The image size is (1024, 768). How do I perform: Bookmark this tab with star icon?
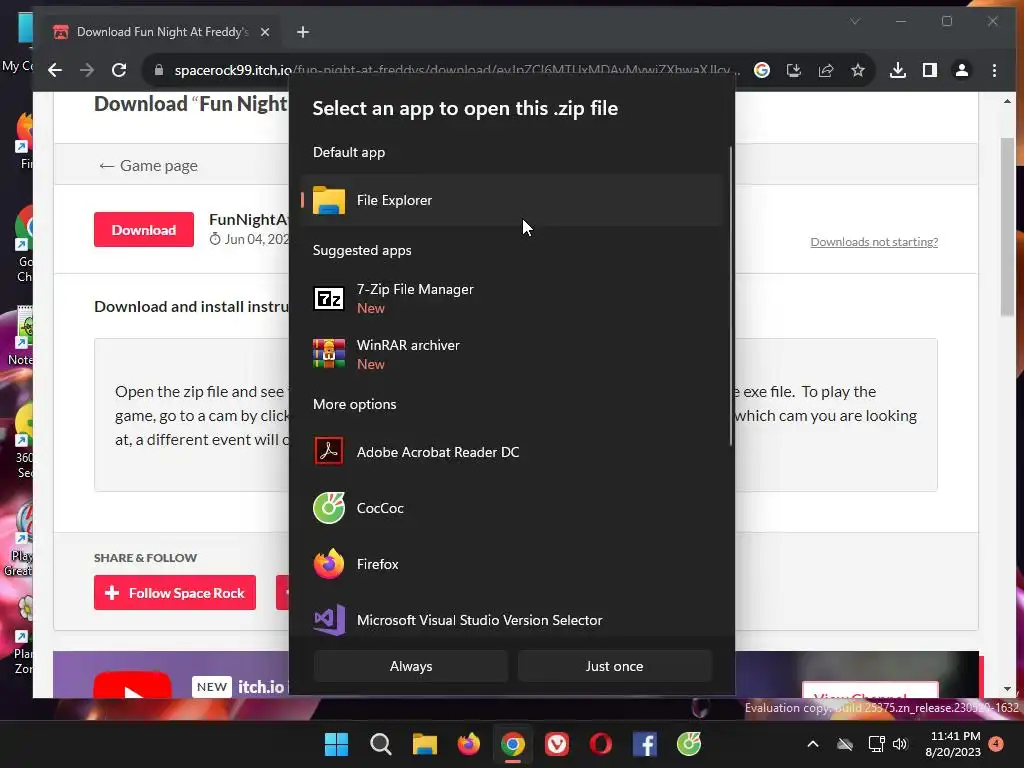click(857, 71)
